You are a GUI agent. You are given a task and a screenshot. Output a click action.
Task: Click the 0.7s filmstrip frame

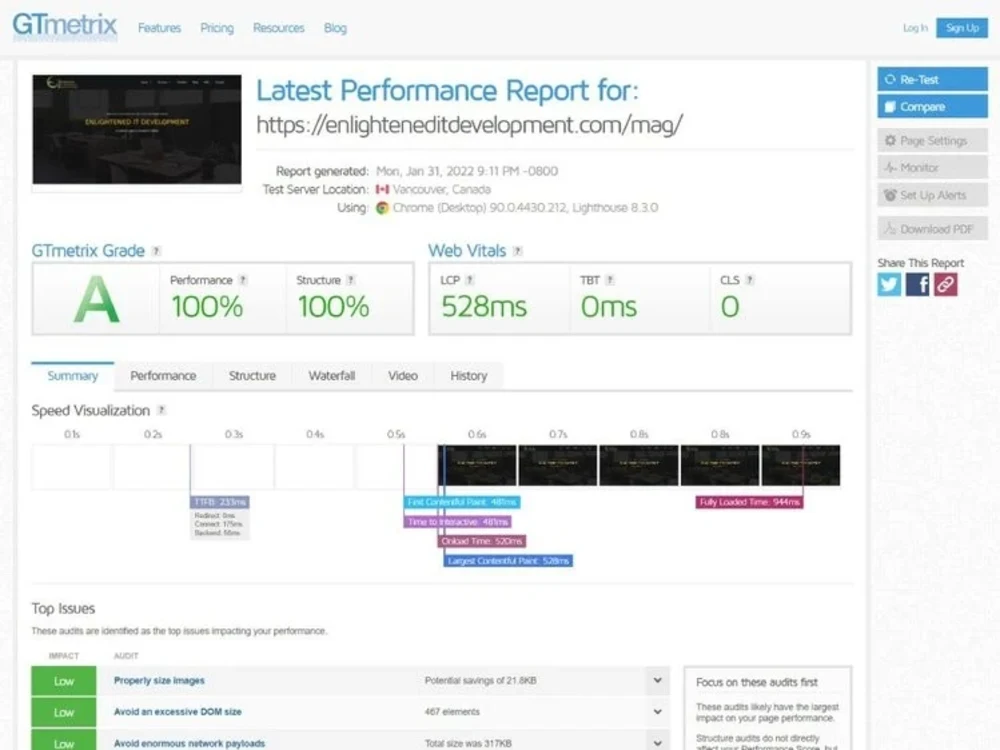point(558,466)
